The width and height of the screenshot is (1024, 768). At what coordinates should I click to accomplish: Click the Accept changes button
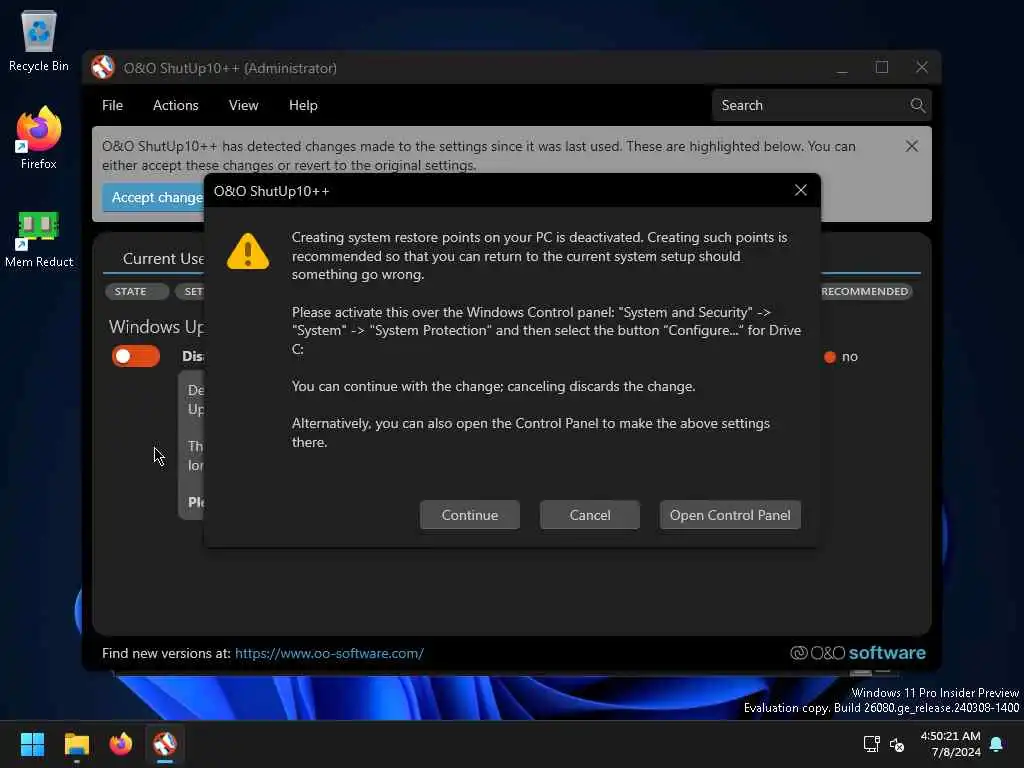[154, 197]
